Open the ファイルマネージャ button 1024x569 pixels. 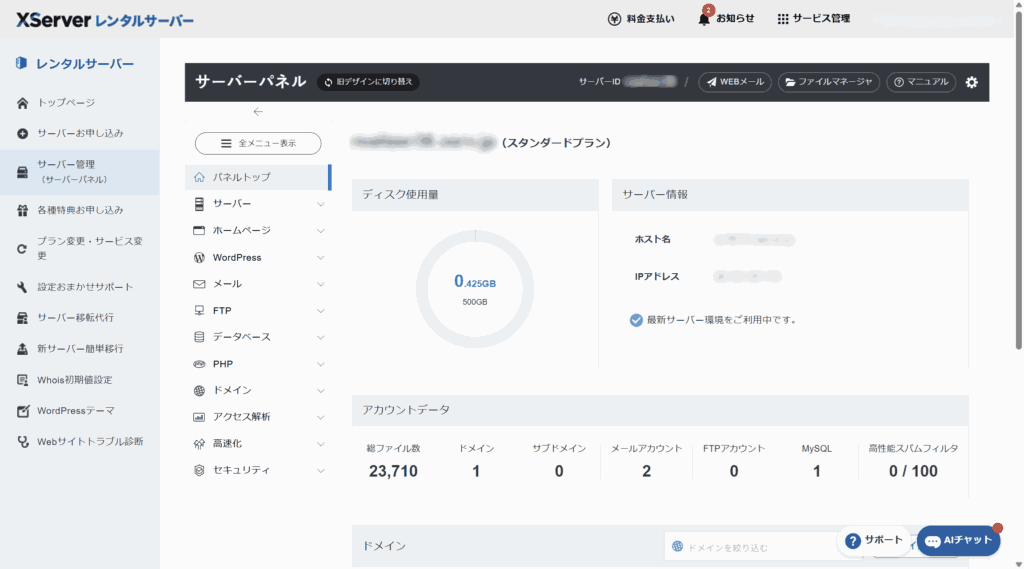pyautogui.click(x=828, y=82)
